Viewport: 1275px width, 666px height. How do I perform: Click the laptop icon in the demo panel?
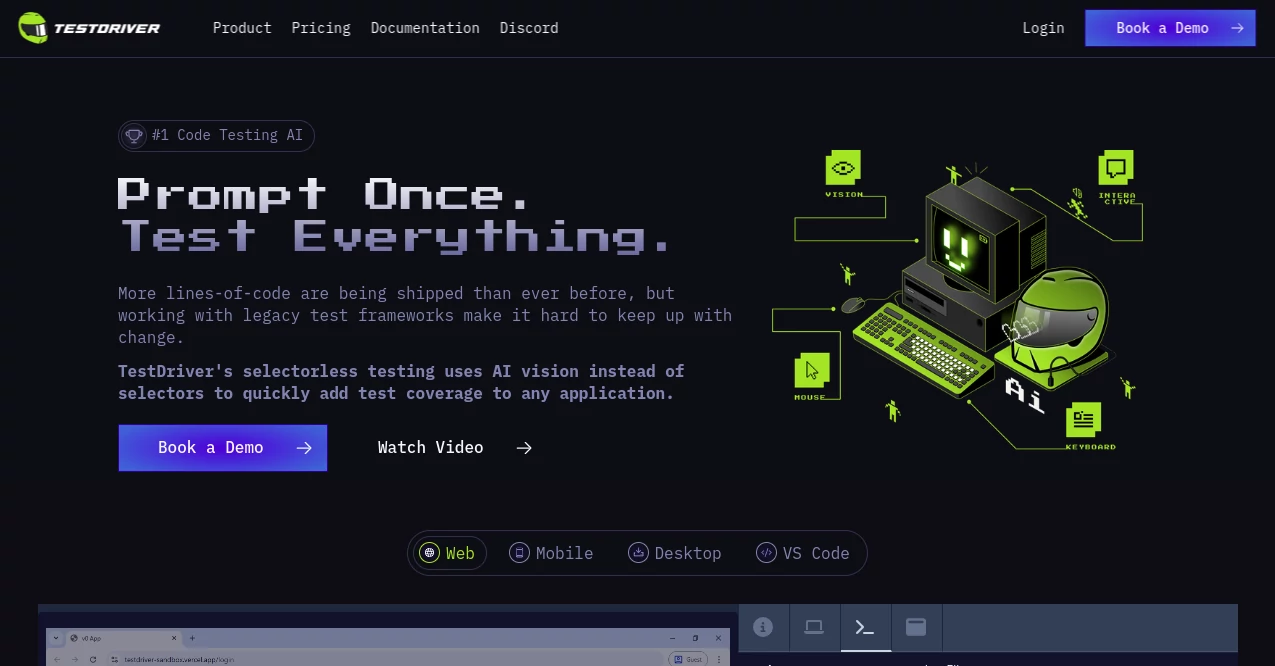(814, 627)
